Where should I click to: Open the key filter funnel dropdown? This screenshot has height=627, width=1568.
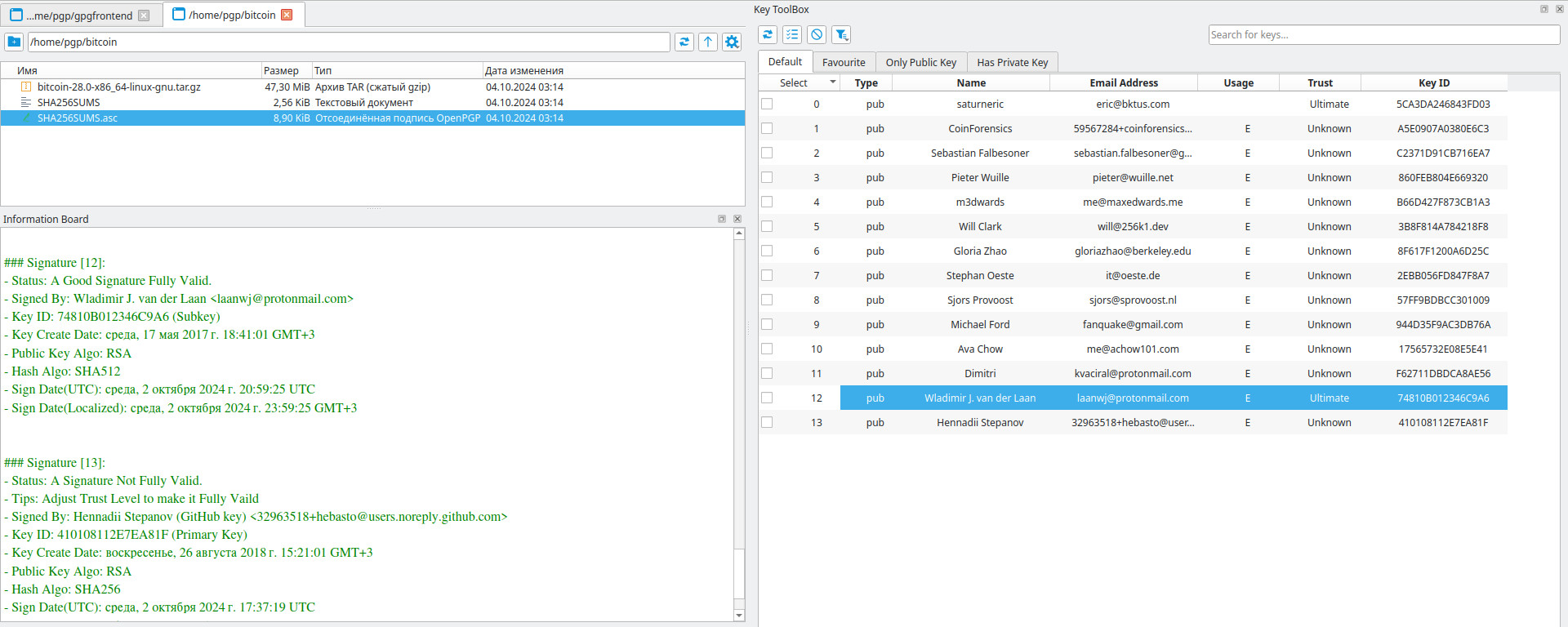[841, 34]
